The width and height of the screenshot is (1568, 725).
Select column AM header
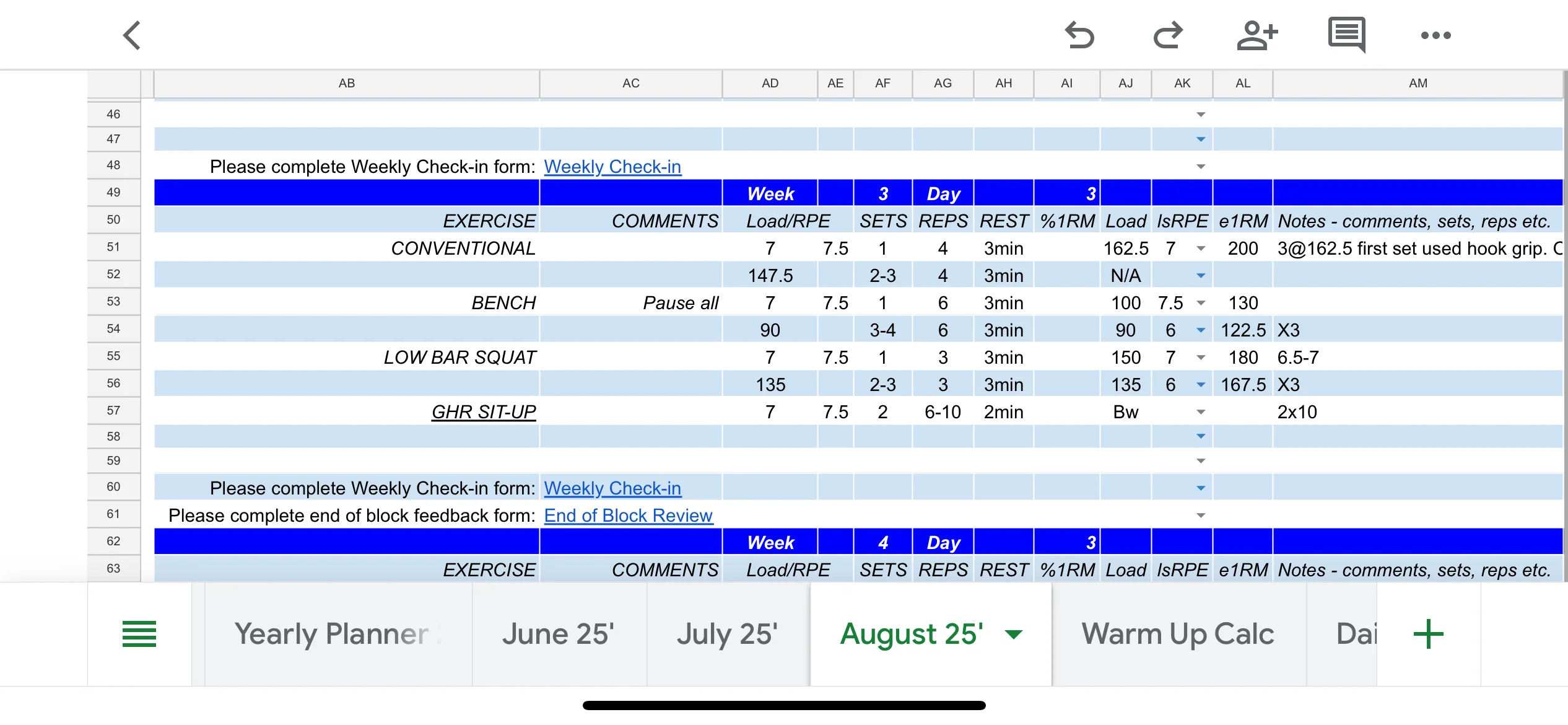tap(1418, 83)
